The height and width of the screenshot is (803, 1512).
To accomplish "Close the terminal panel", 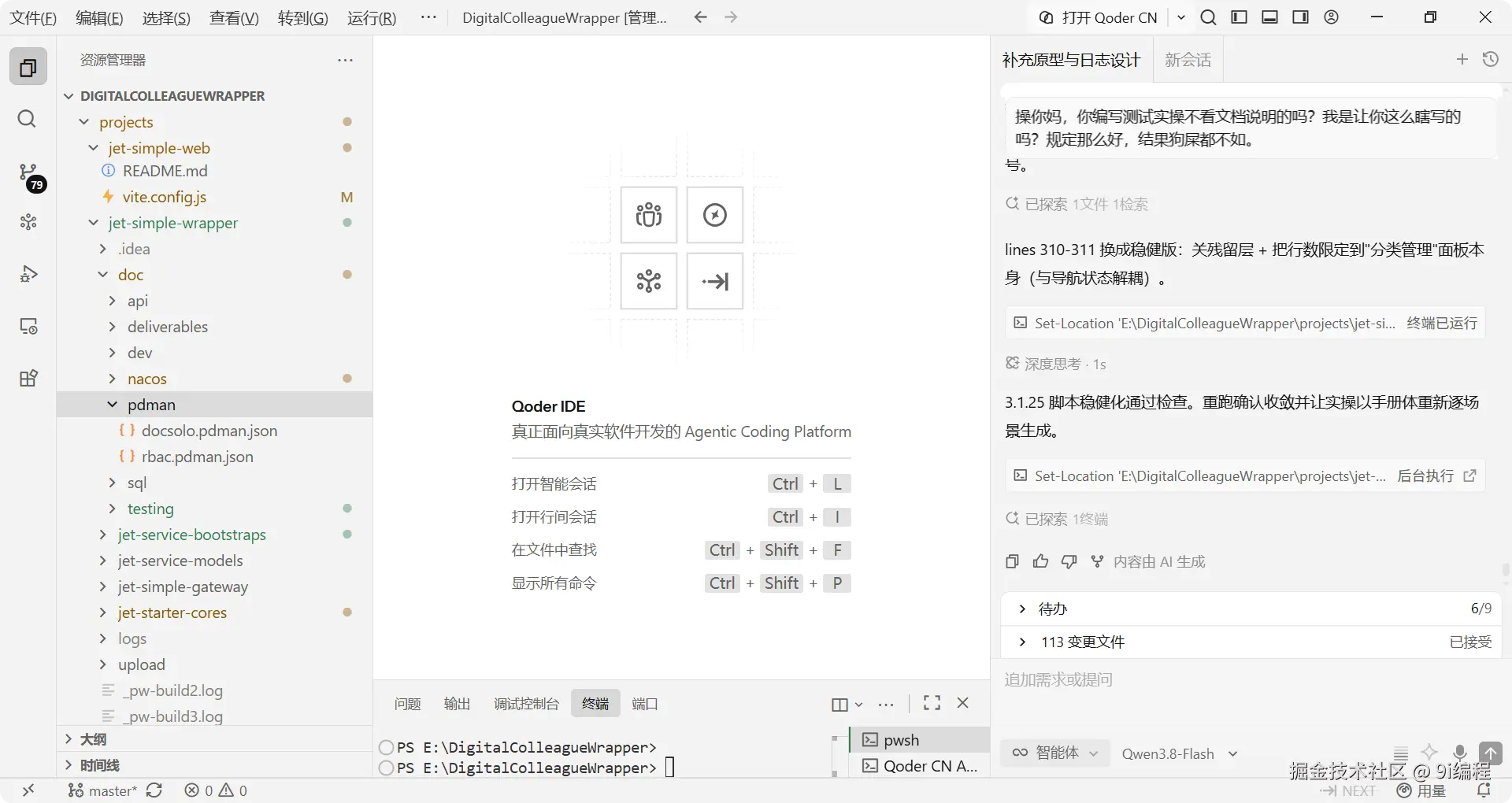I will tap(962, 703).
